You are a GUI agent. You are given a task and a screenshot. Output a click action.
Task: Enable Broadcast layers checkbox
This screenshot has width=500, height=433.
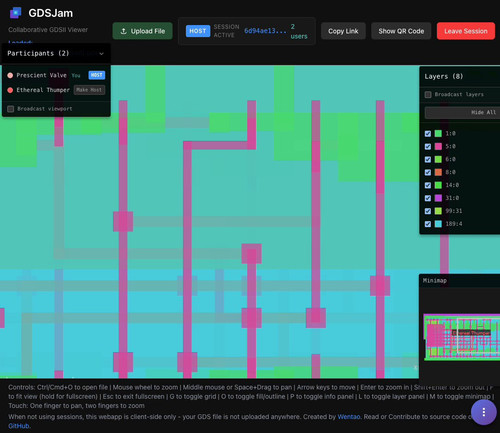point(428,95)
